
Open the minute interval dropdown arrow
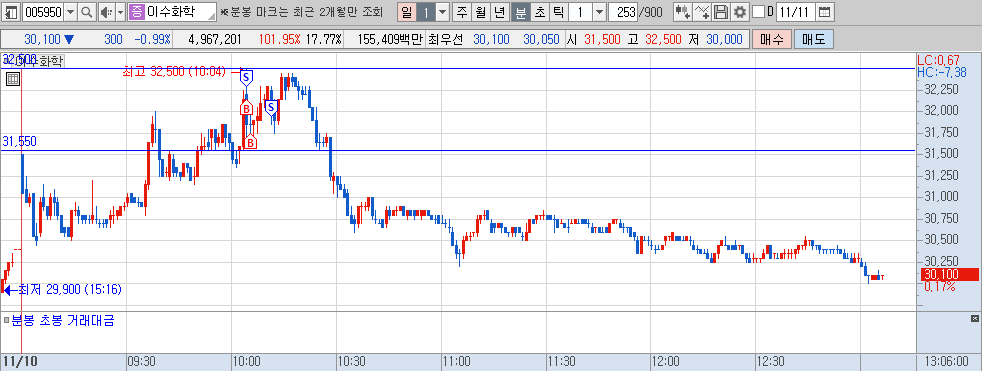click(599, 12)
